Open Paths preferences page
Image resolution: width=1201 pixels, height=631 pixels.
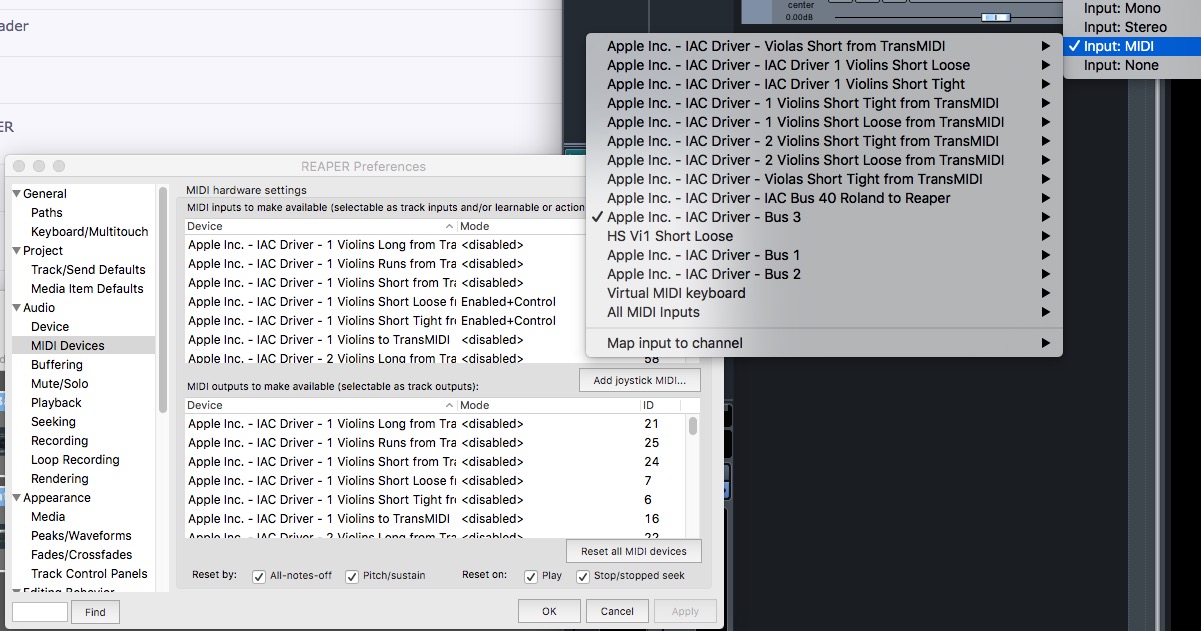pyautogui.click(x=46, y=213)
